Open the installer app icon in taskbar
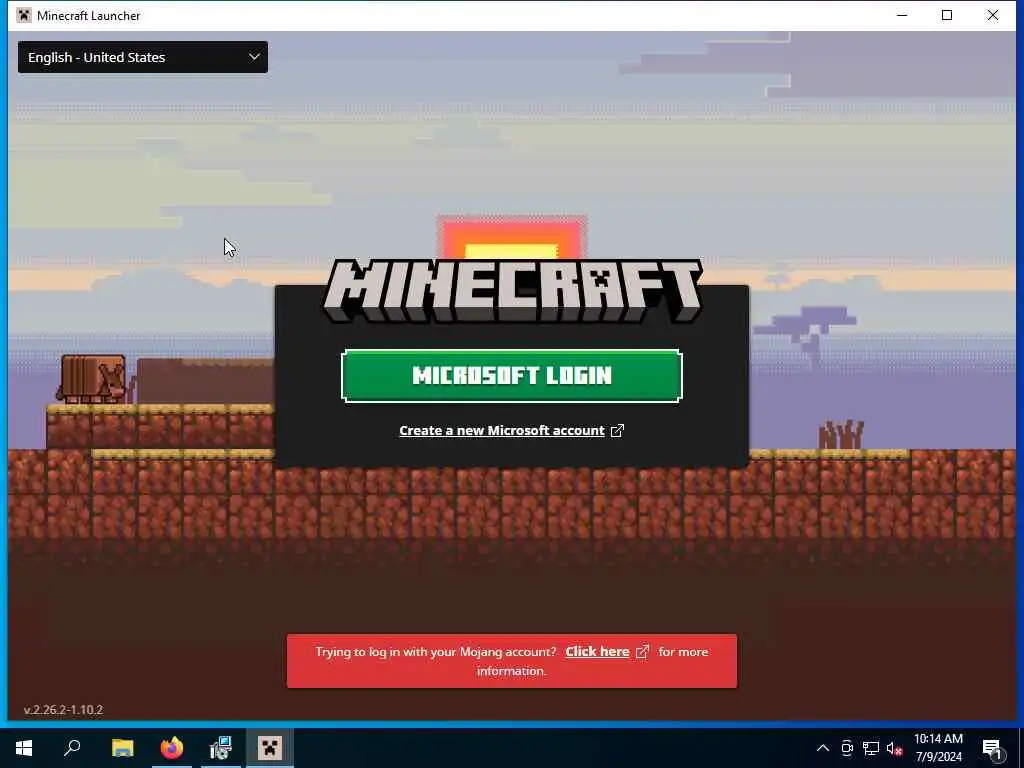 (x=221, y=748)
